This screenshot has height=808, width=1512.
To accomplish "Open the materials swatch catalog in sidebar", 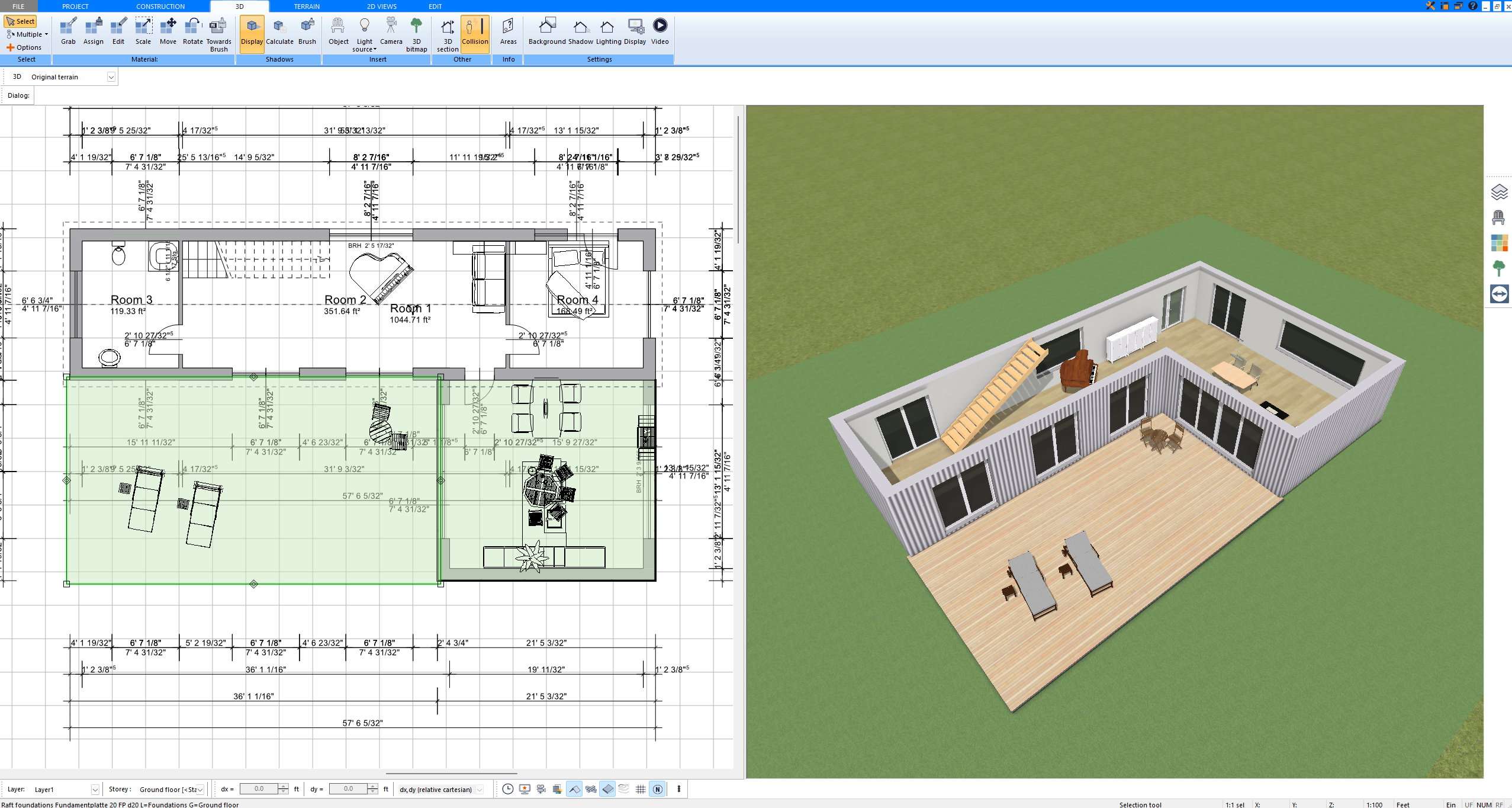I will click(1498, 243).
